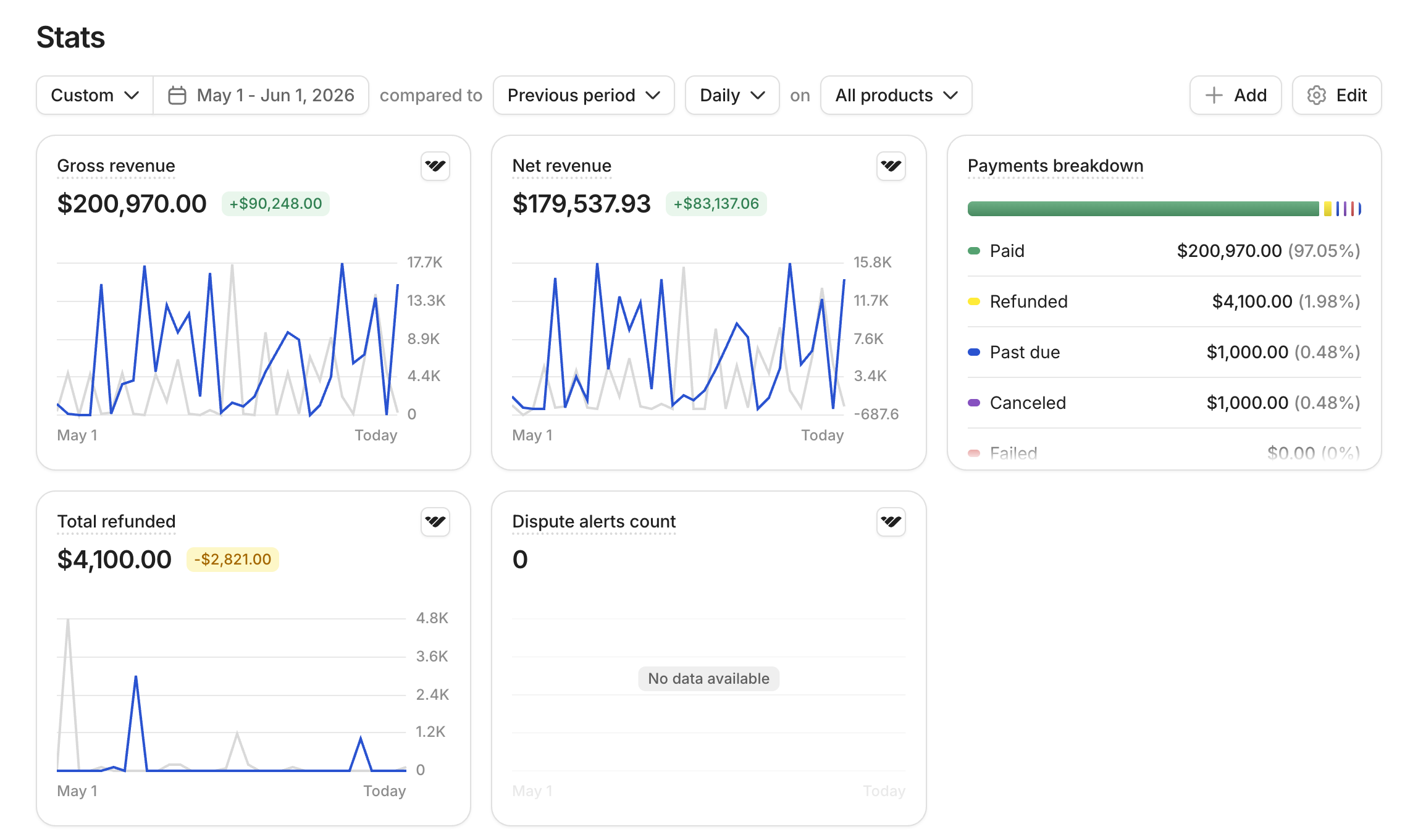Click the No data available label
This screenshot has height=840, width=1418.
[708, 679]
